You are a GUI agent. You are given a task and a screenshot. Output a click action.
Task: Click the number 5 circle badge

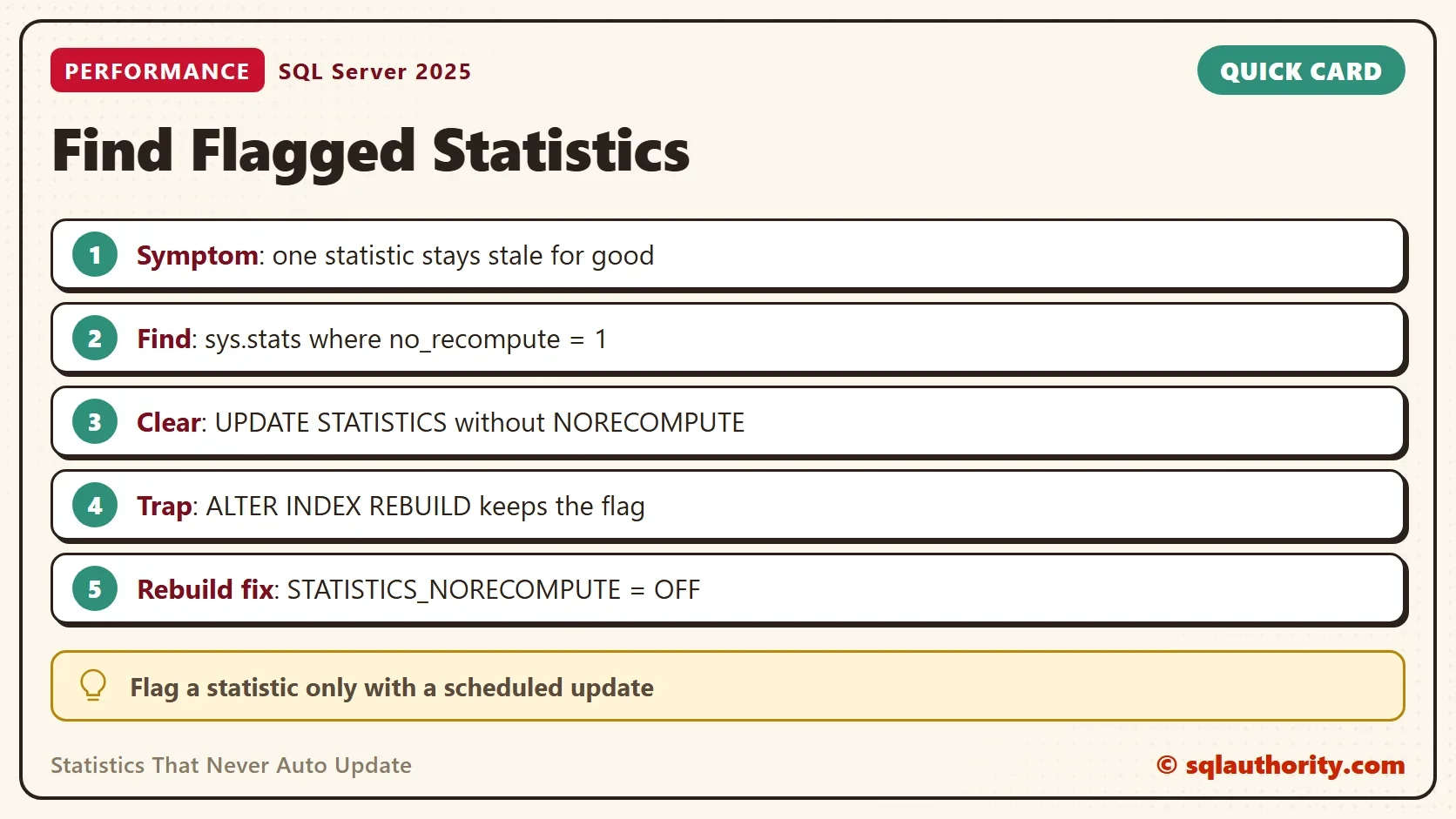point(95,589)
